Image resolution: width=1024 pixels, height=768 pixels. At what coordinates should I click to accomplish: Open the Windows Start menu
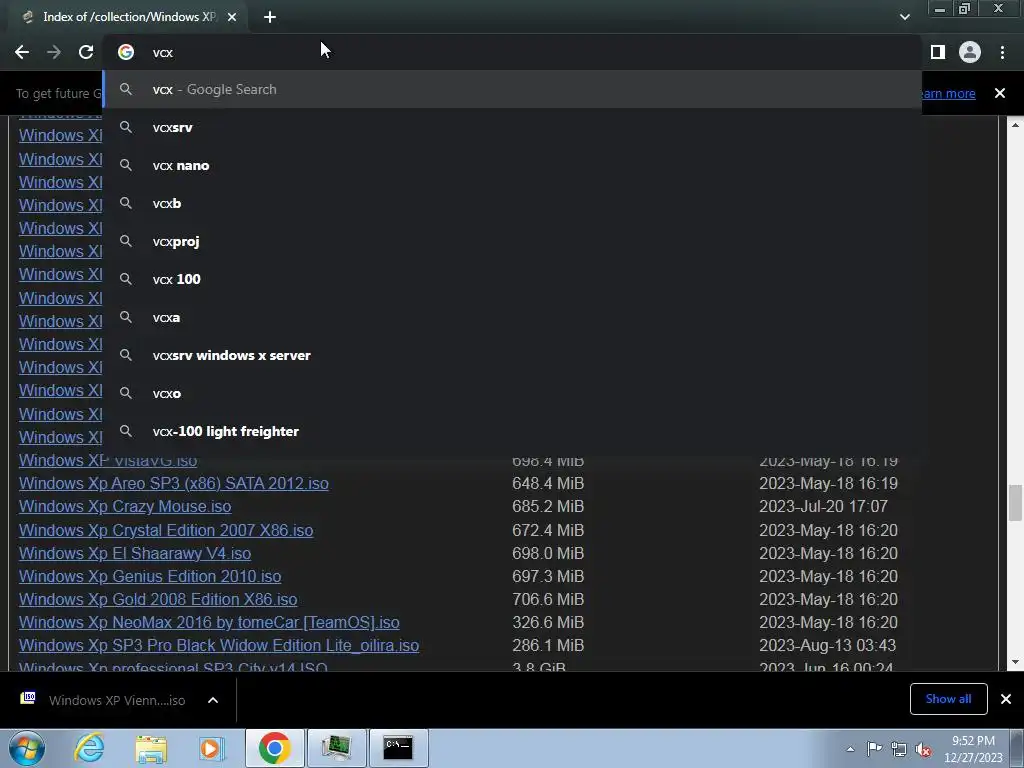click(x=27, y=748)
